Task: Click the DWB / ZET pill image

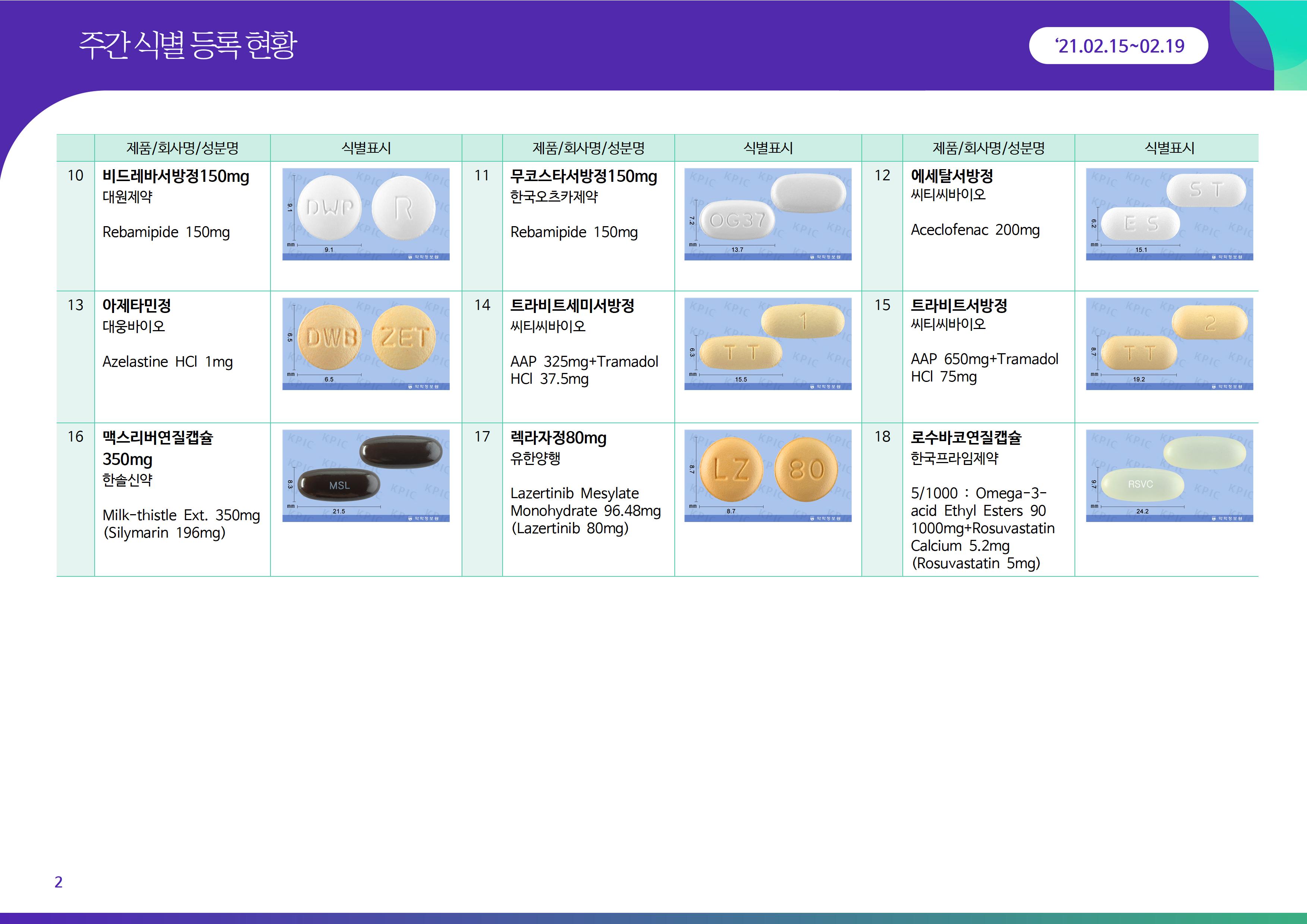Action: point(365,343)
